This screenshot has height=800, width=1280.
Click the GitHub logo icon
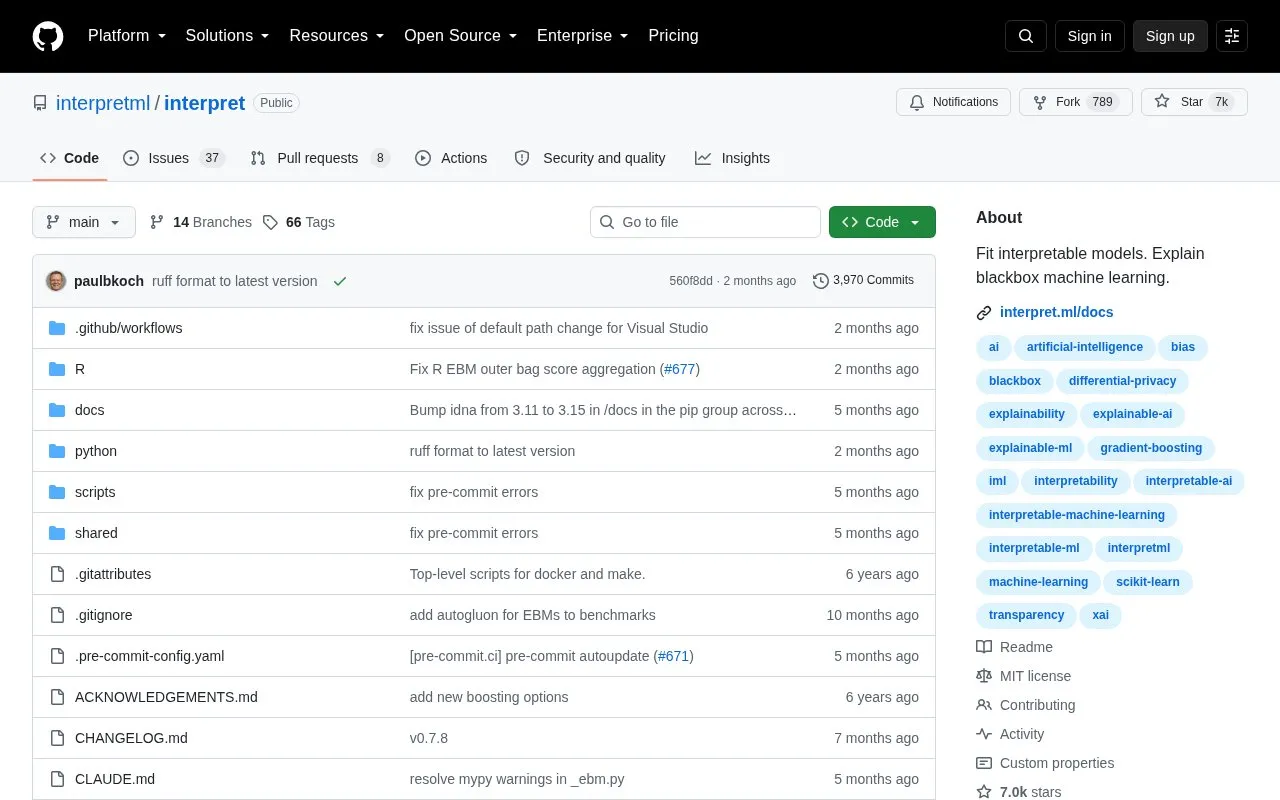pyautogui.click(x=48, y=36)
